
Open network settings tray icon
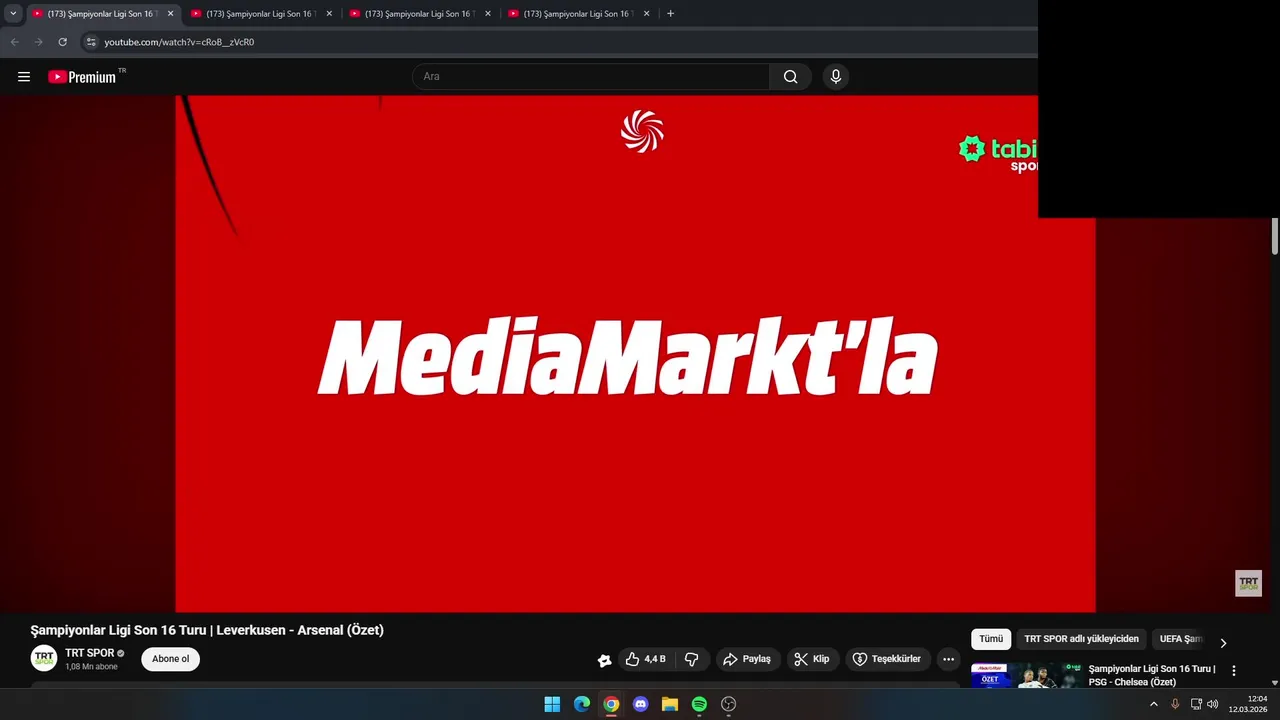(x=1196, y=704)
